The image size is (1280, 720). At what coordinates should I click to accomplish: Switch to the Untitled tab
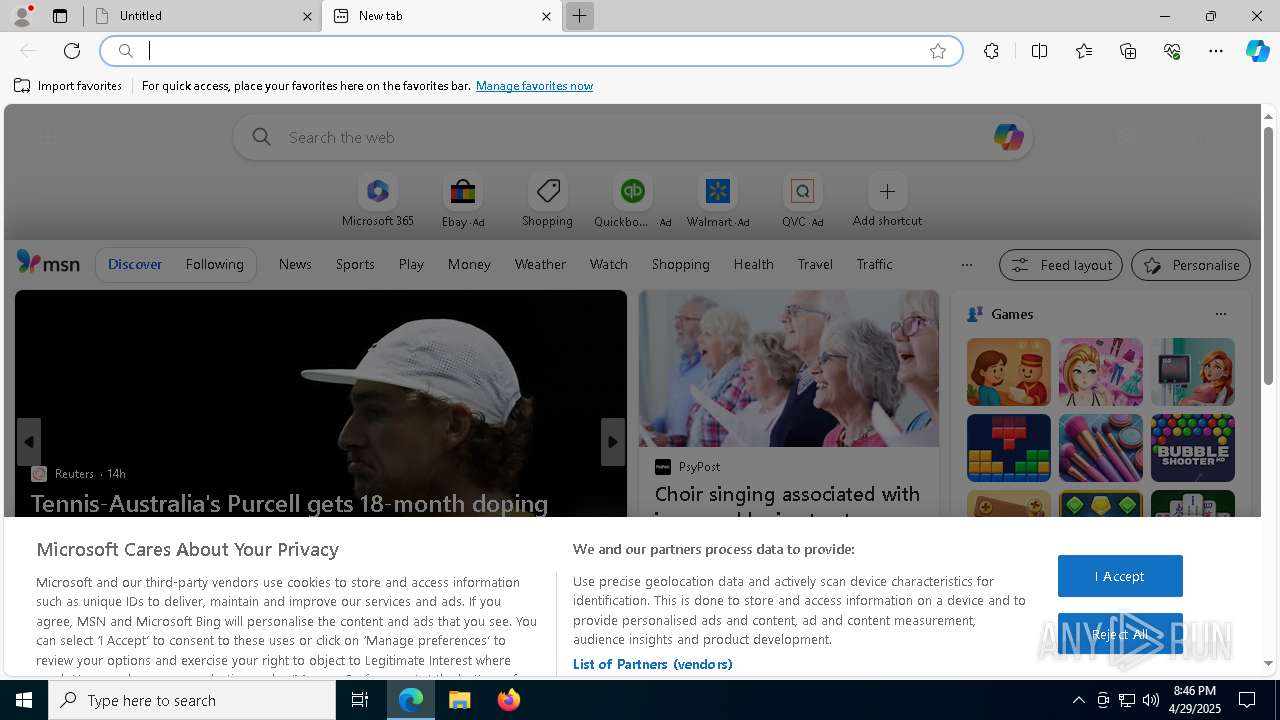[x=203, y=16]
